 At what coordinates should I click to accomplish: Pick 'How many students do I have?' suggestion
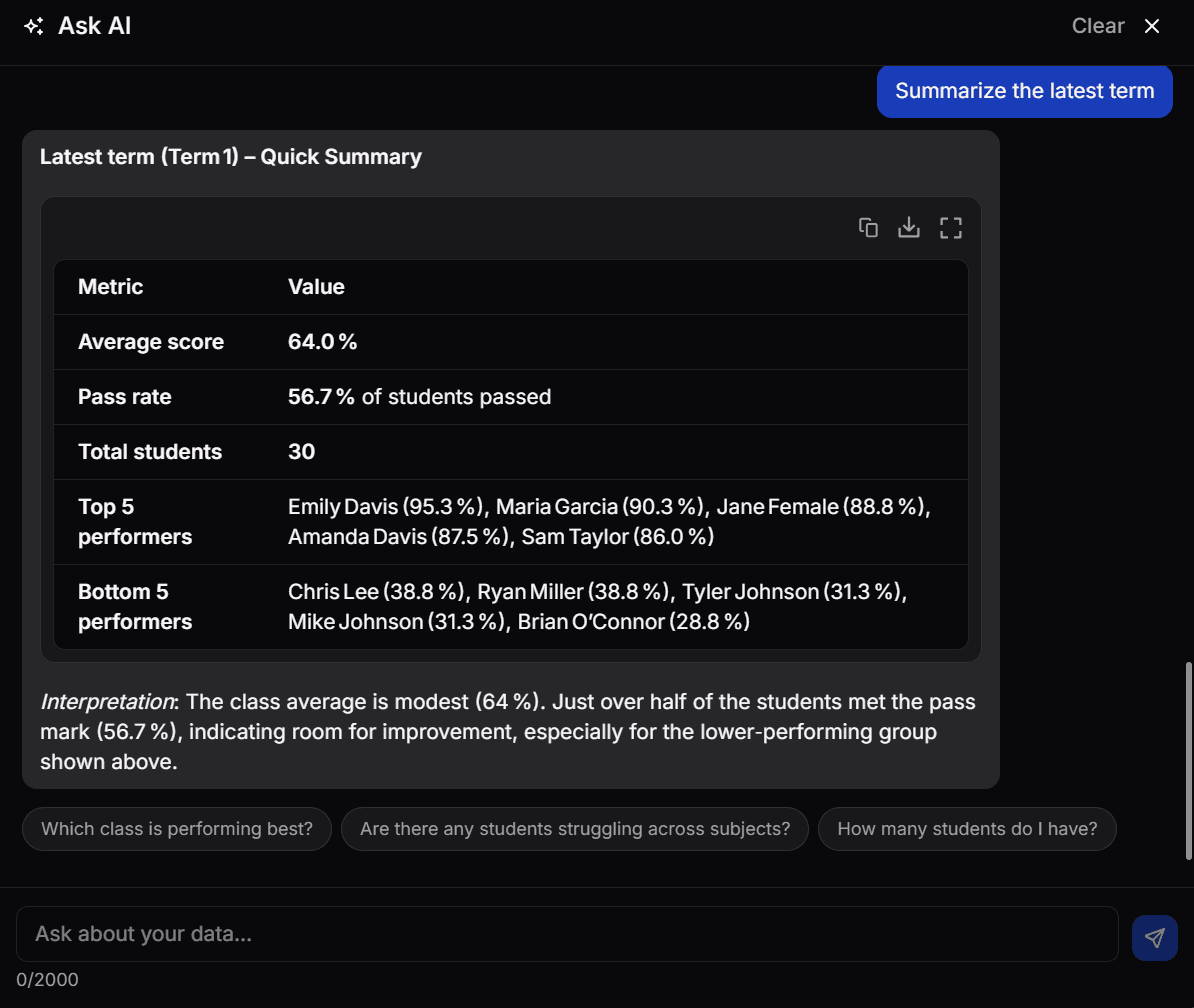click(x=967, y=828)
